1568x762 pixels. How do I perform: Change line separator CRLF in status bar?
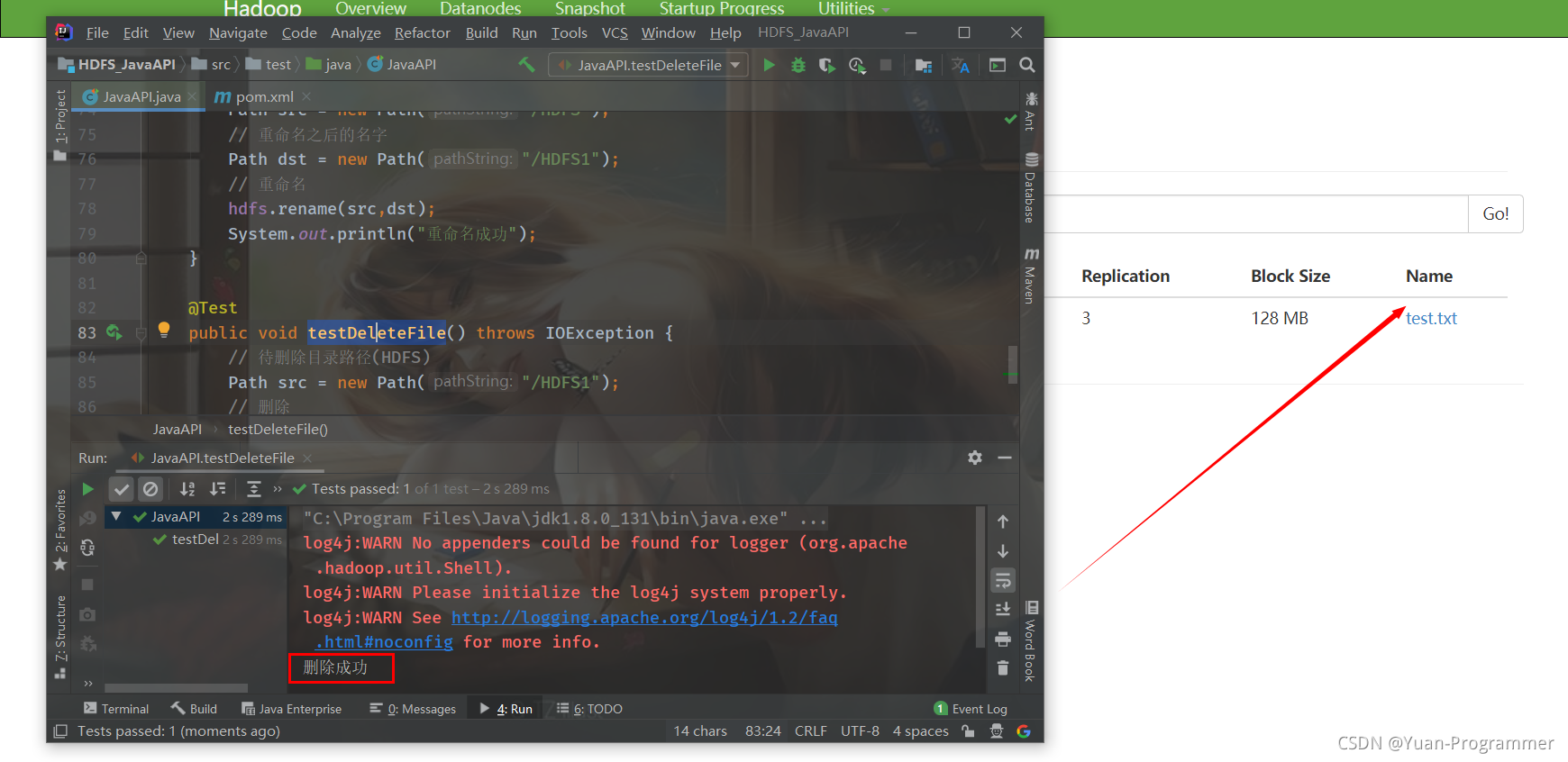(x=811, y=731)
